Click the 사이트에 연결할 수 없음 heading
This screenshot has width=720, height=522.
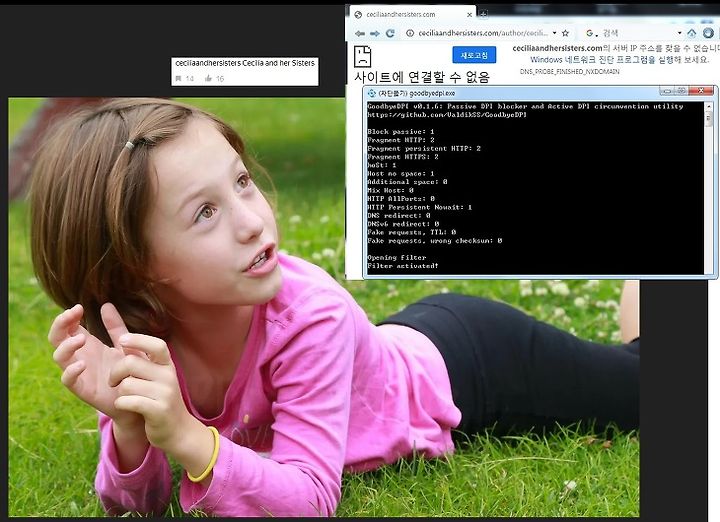pyautogui.click(x=422, y=77)
